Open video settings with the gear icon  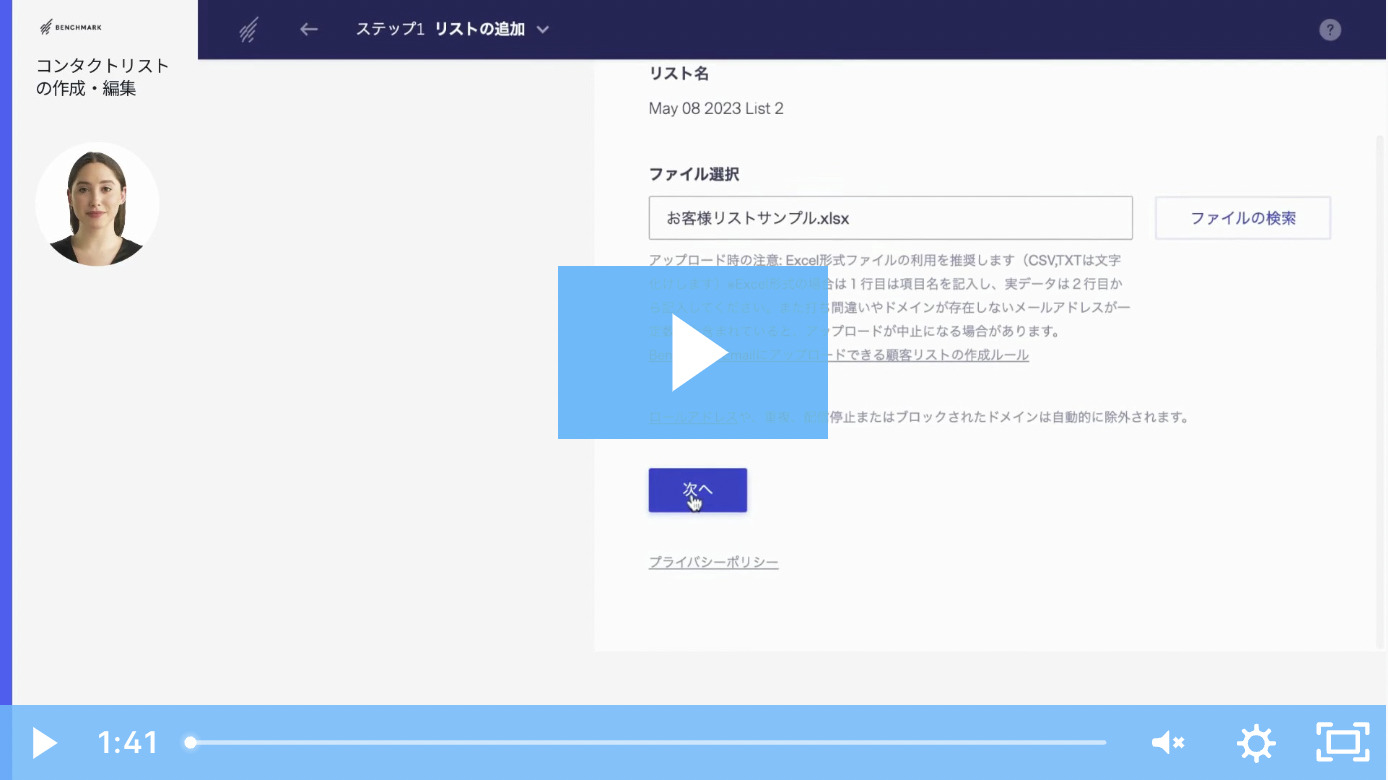click(1256, 743)
